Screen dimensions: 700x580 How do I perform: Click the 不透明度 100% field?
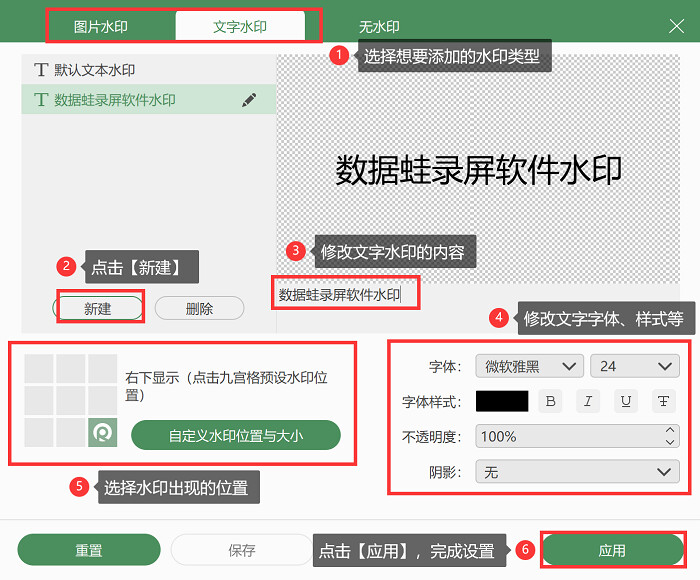[x=578, y=436]
